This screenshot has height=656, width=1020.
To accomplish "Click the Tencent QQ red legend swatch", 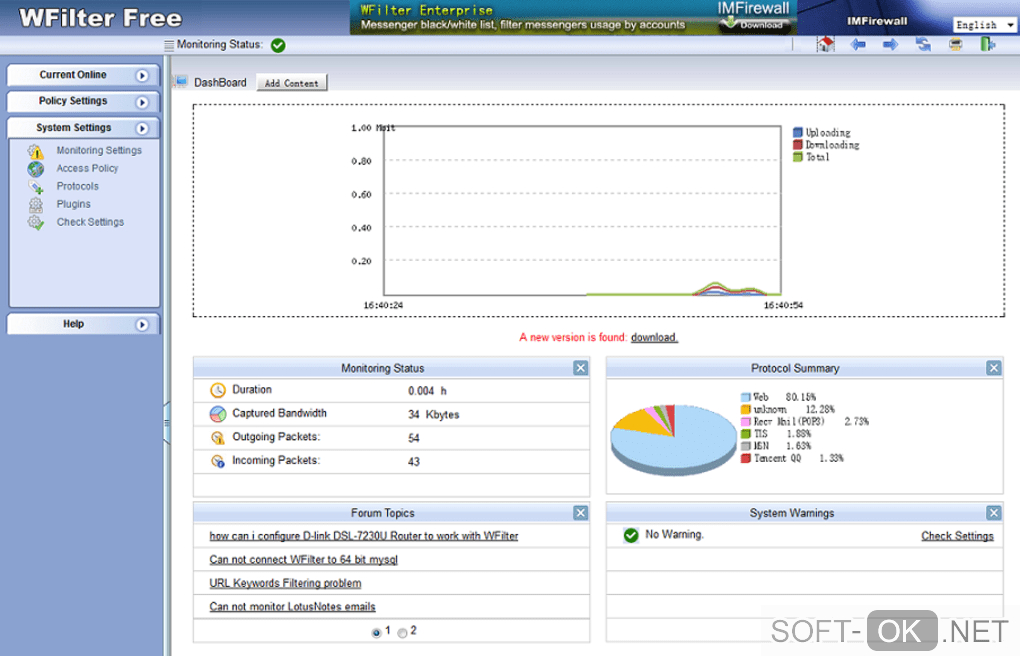I will (x=745, y=458).
